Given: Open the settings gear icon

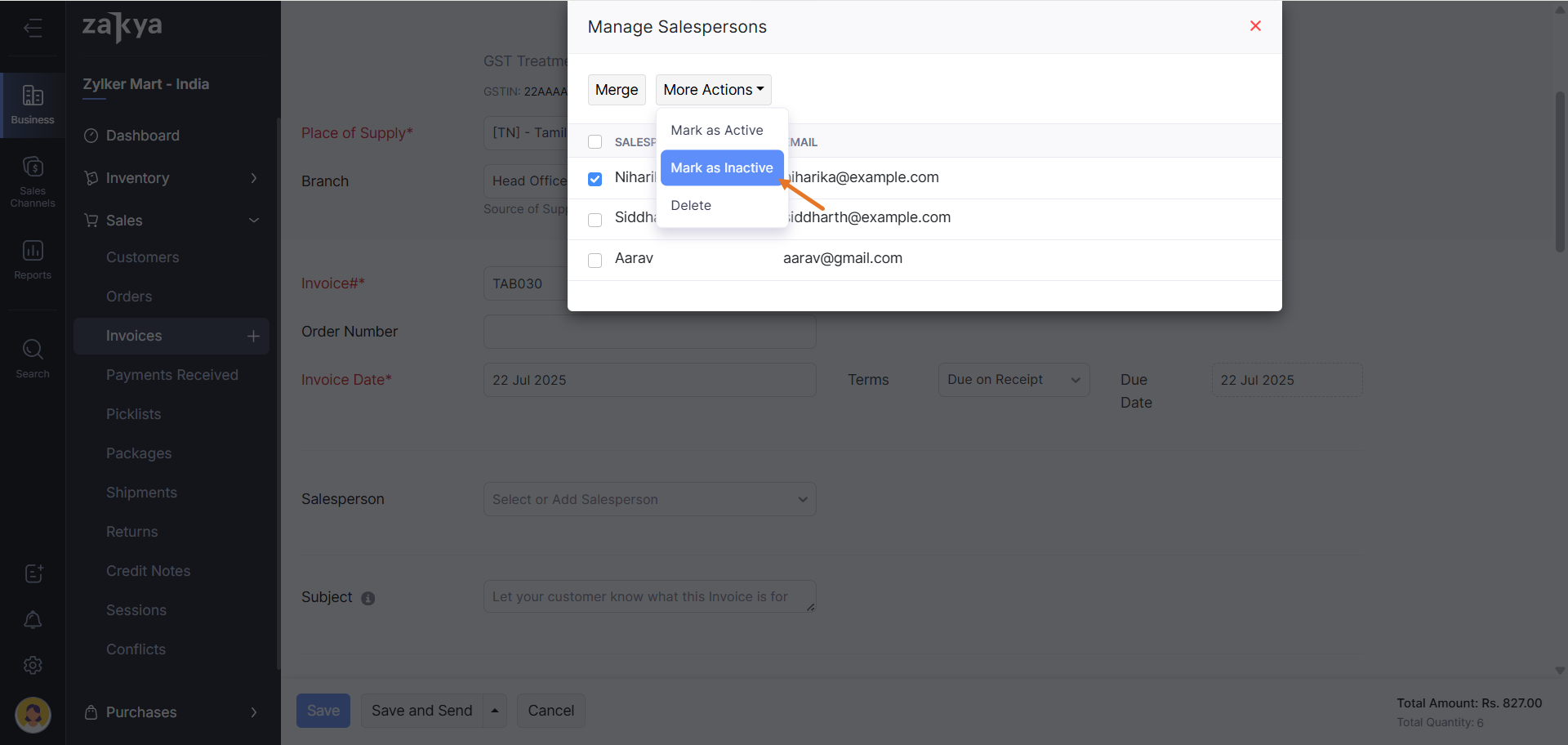Looking at the screenshot, I should tap(33, 666).
